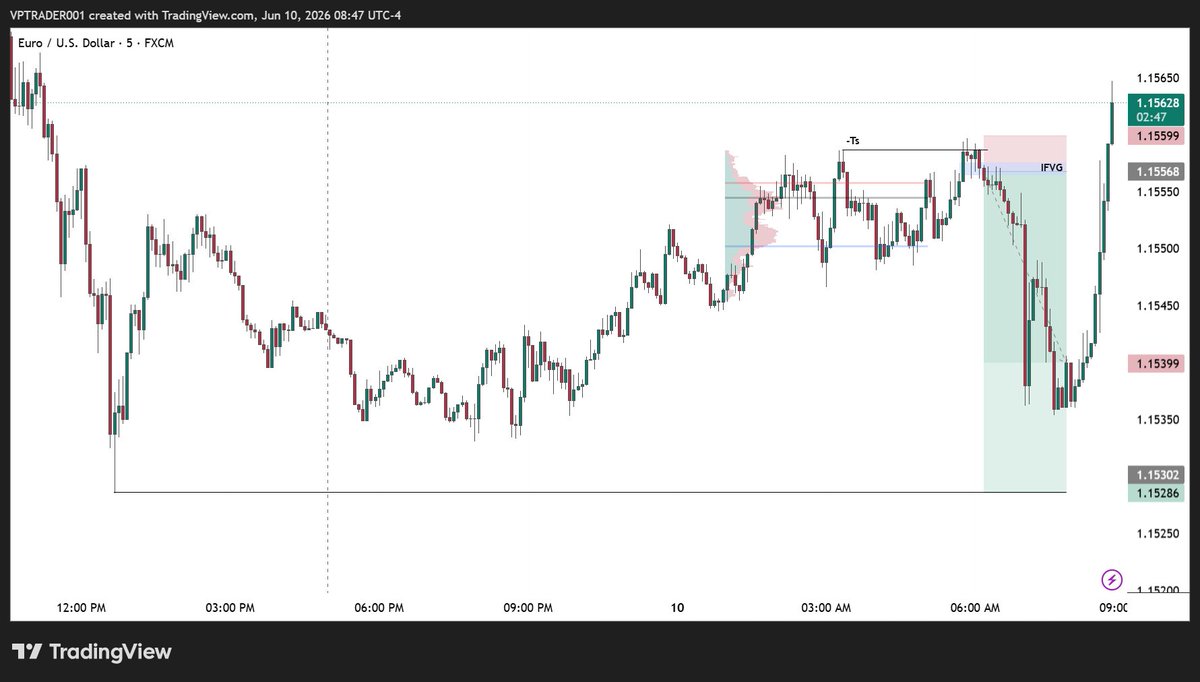Click the 03:00 AM time axis label
Image resolution: width=1200 pixels, height=682 pixels.
click(826, 608)
